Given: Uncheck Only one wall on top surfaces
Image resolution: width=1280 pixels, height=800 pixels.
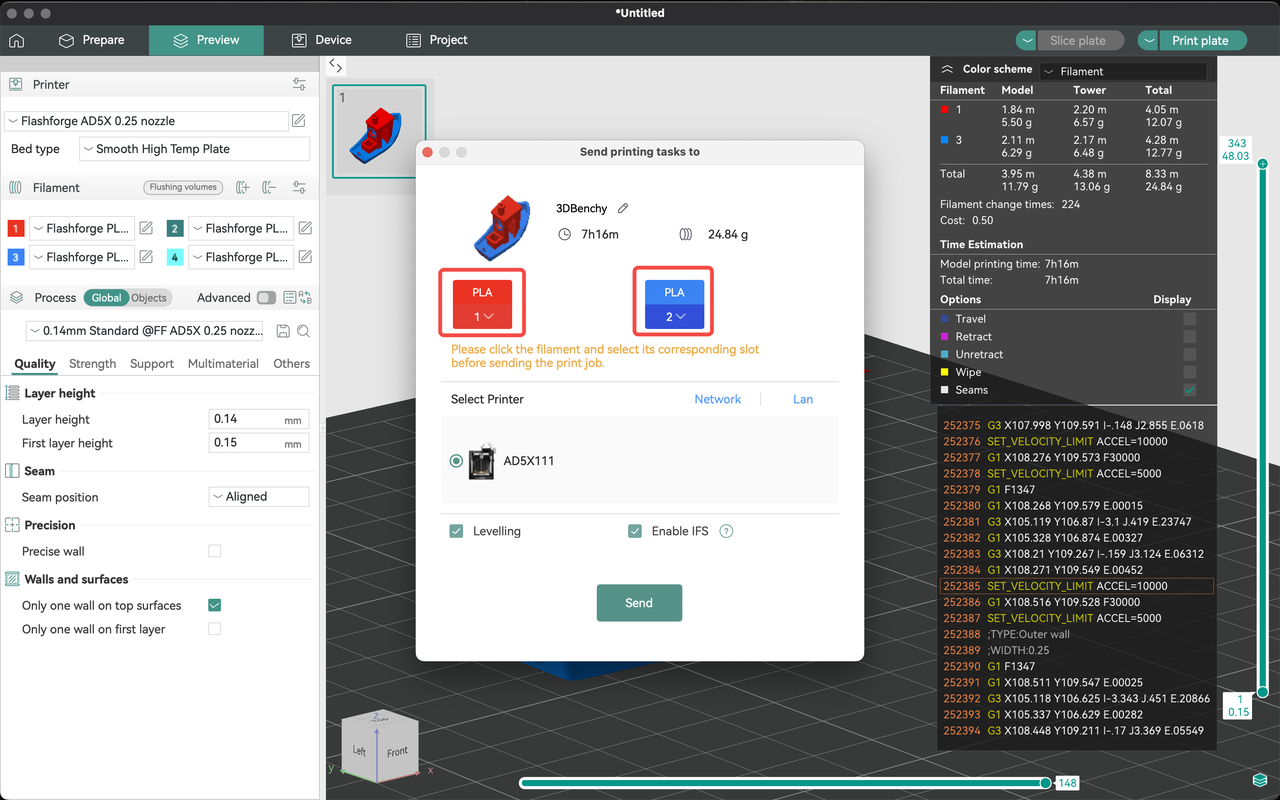Looking at the screenshot, I should point(214,605).
